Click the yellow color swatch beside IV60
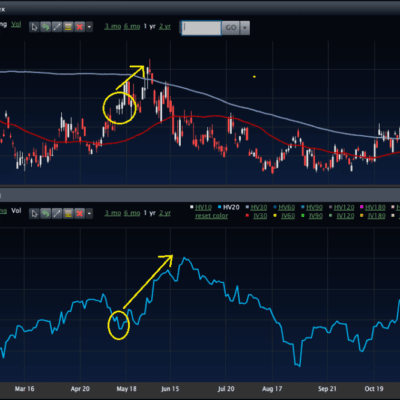400x400 pixels. (275, 216)
